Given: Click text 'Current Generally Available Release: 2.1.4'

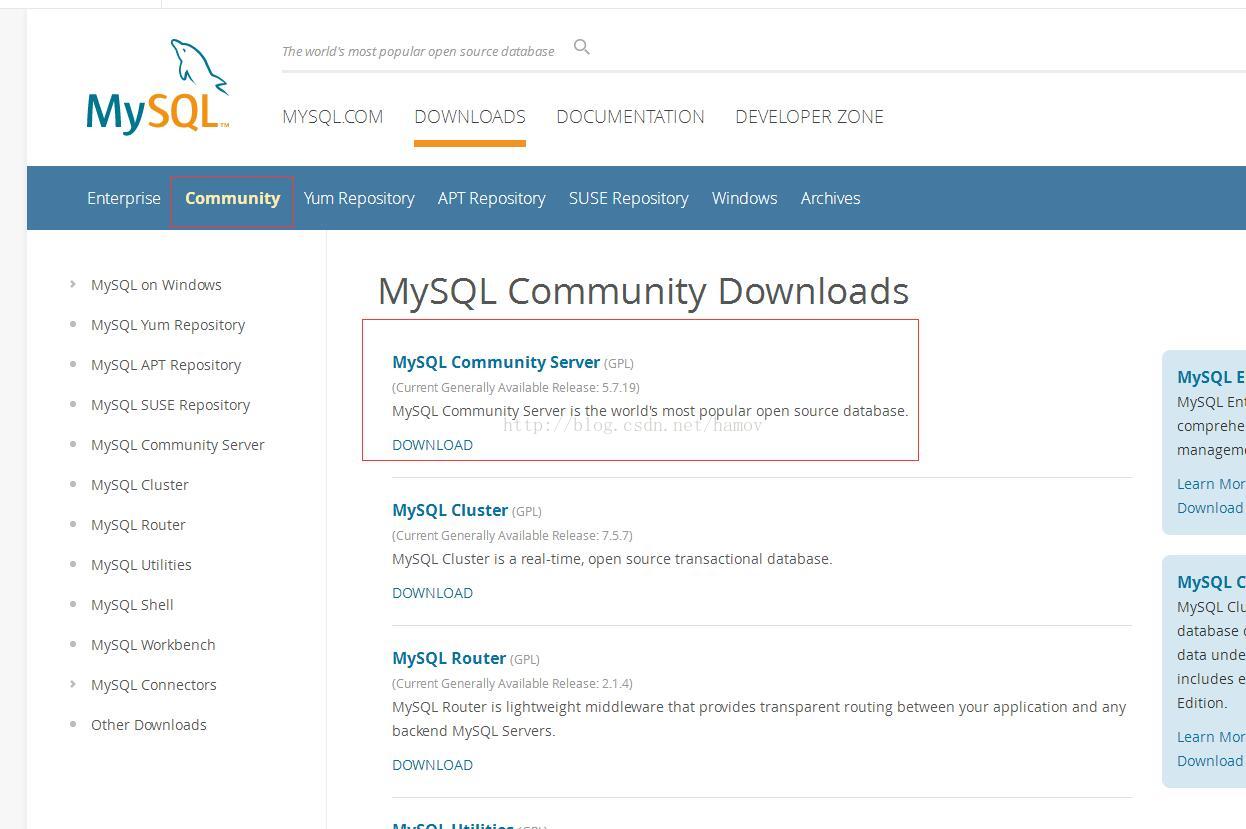Looking at the screenshot, I should (512, 683).
